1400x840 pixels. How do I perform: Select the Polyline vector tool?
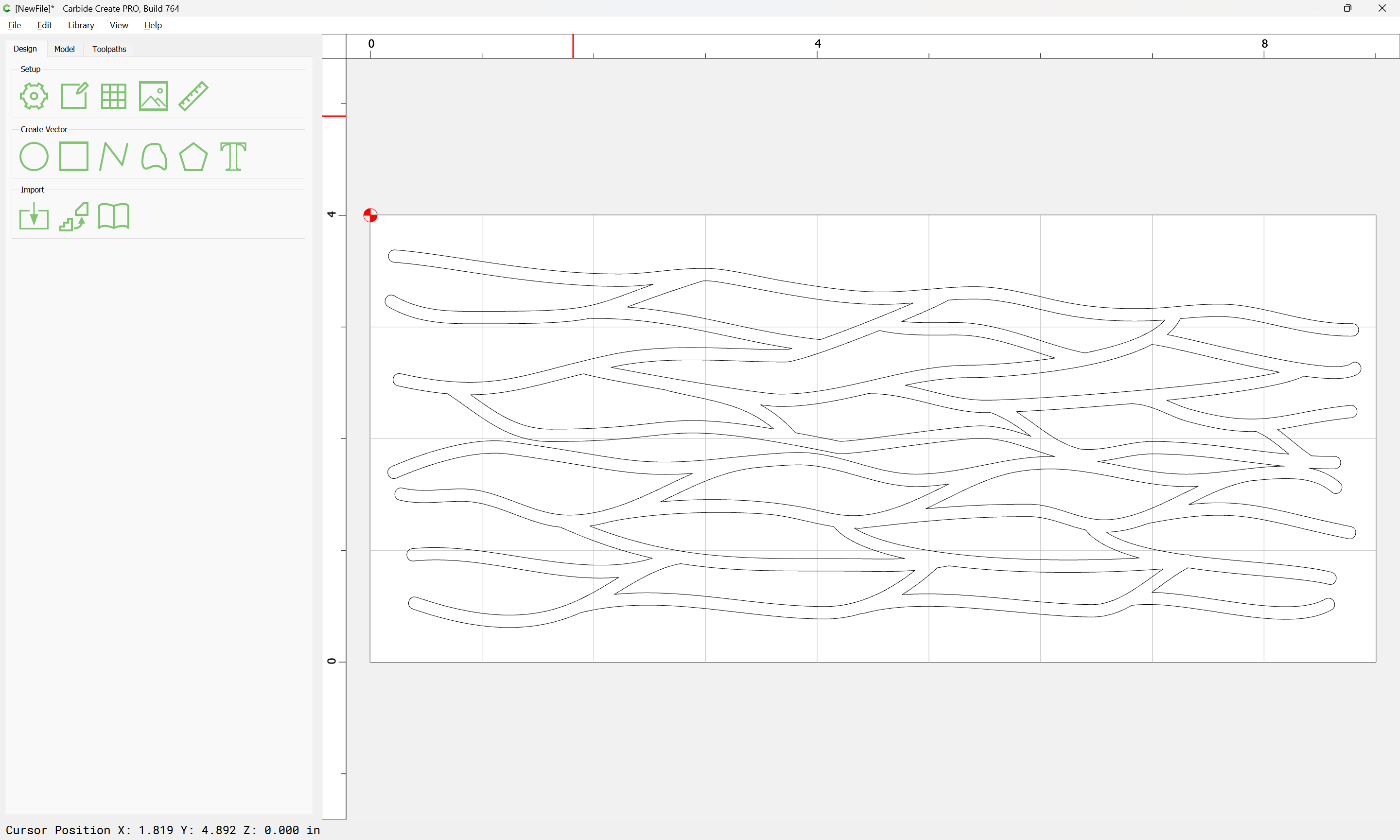click(114, 156)
